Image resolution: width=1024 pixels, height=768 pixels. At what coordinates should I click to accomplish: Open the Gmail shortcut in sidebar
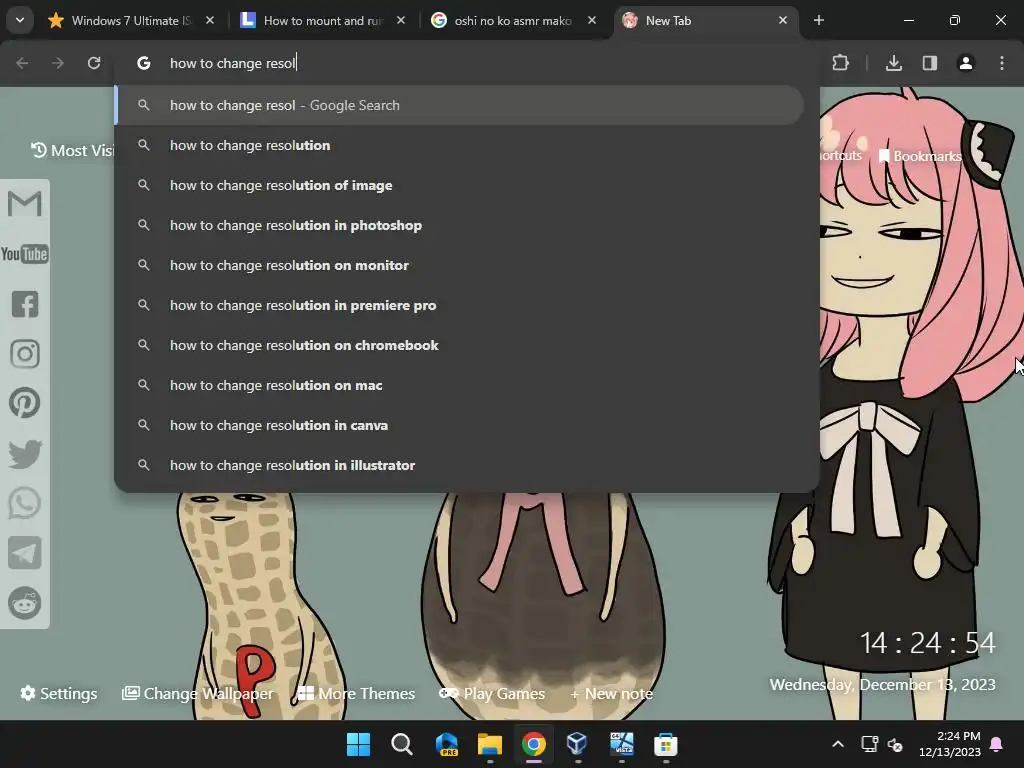pyautogui.click(x=25, y=203)
